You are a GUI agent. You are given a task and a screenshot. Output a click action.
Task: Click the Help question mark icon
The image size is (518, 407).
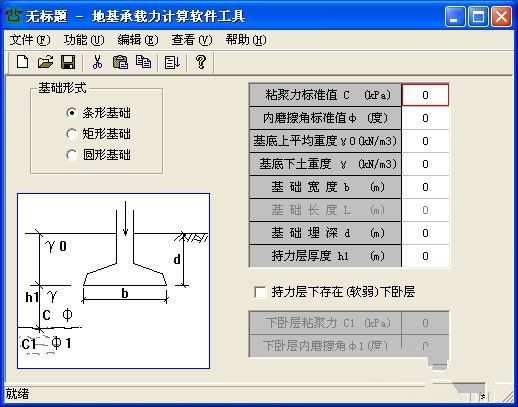(x=201, y=62)
